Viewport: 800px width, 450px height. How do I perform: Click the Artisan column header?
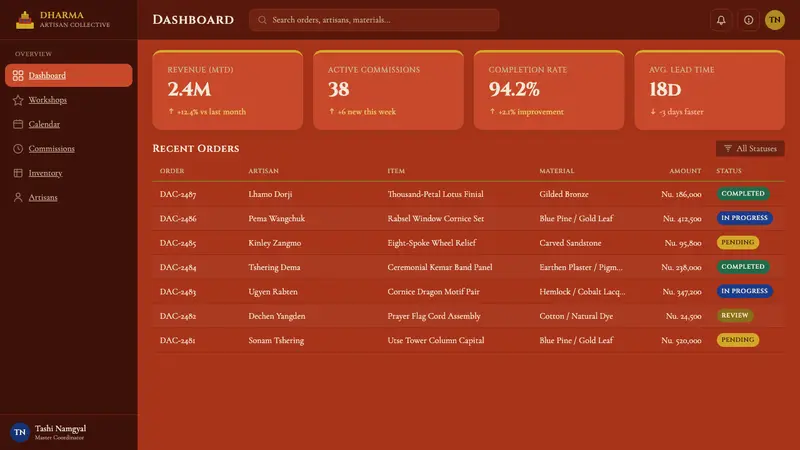263,171
